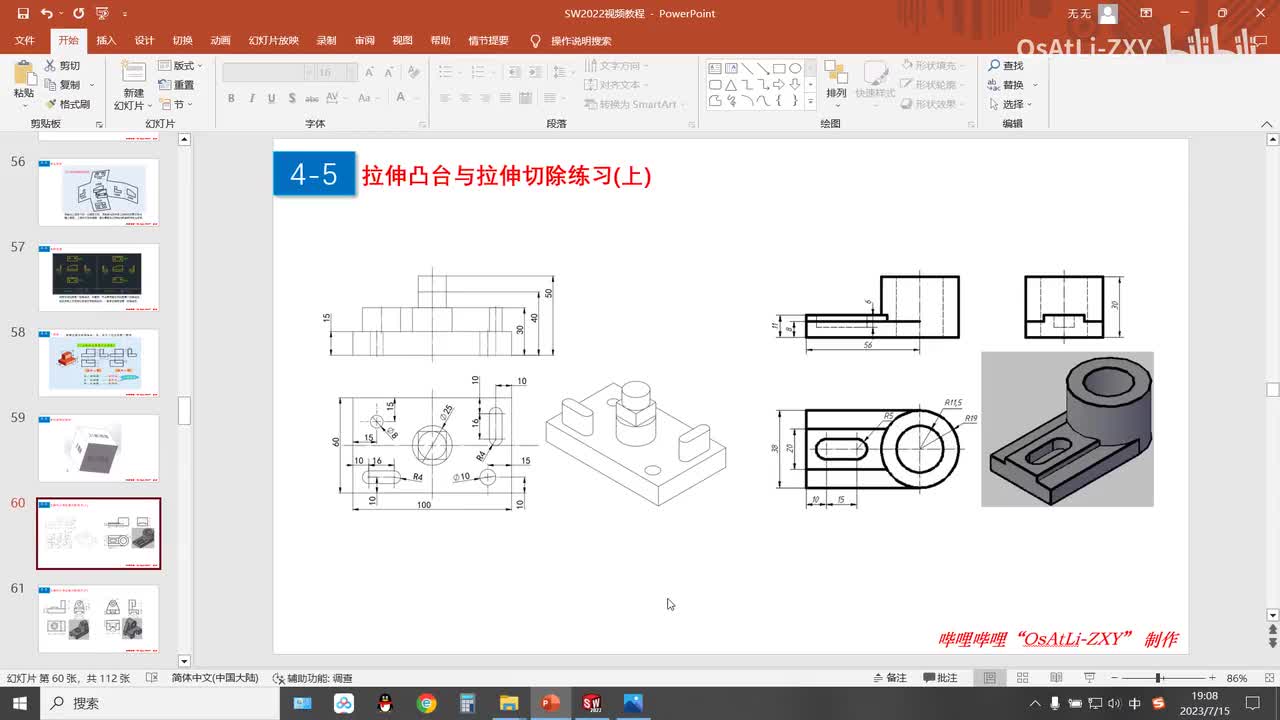Pick the oval shape in shapes gallery
This screenshot has height=720, width=1280.
pyautogui.click(x=795, y=69)
